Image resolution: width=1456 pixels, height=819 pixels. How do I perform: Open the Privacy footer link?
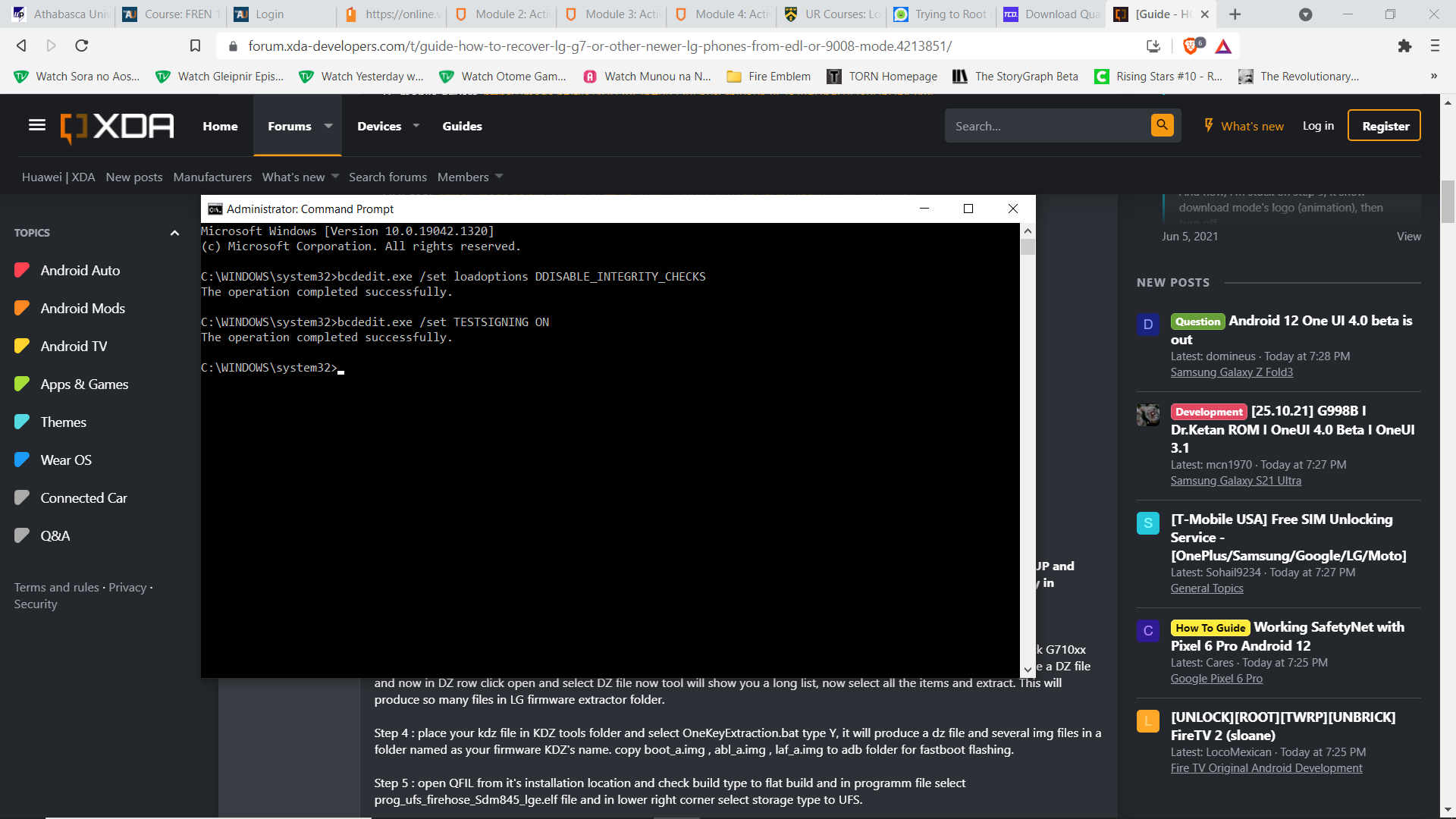point(127,588)
